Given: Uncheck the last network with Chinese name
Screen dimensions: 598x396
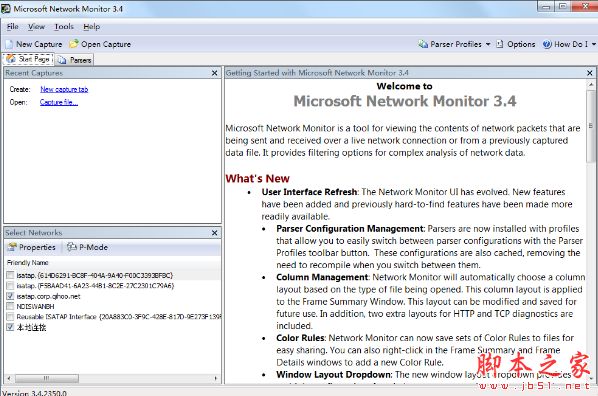Looking at the screenshot, I should 10,327.
